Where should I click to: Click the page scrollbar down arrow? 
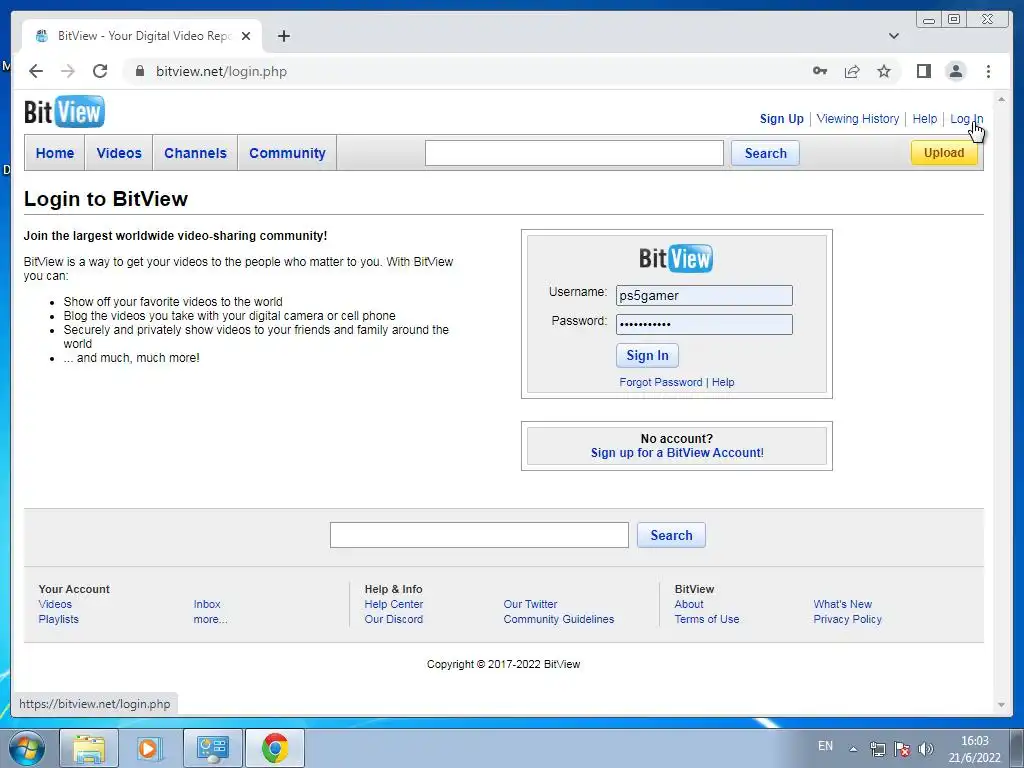tap(1001, 705)
